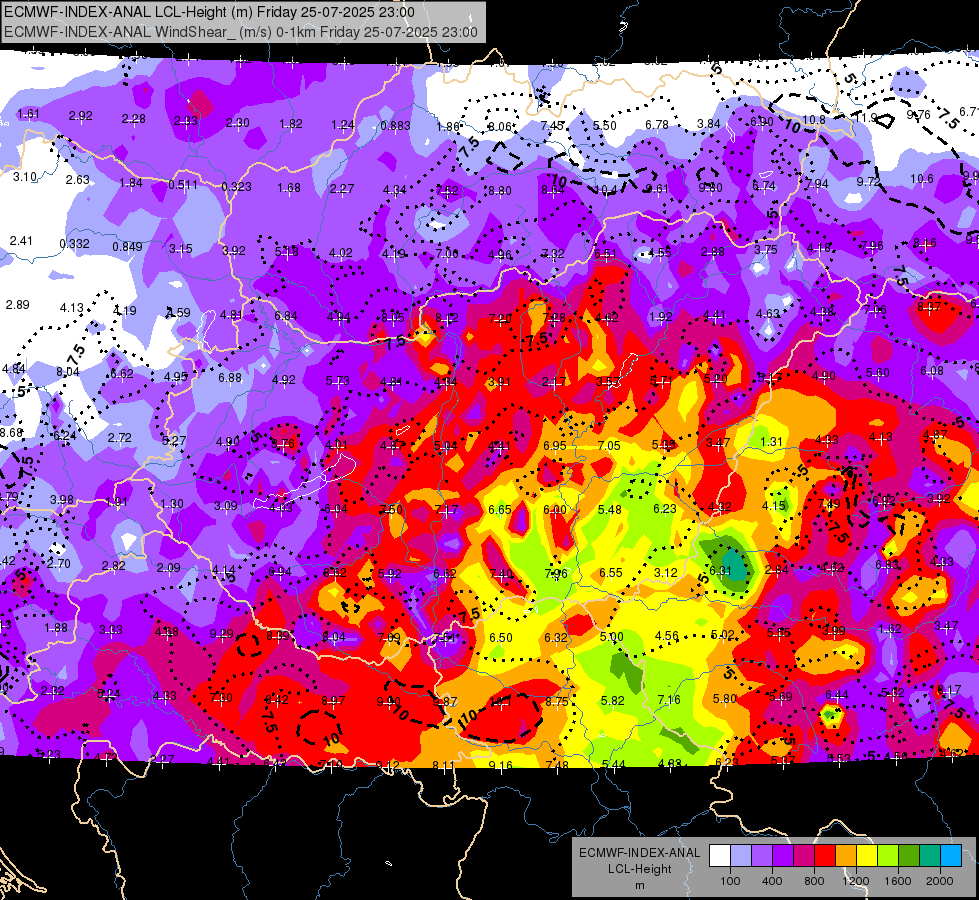Click the wind shear value '6.32'
The height and width of the screenshot is (900, 979).
[556, 638]
